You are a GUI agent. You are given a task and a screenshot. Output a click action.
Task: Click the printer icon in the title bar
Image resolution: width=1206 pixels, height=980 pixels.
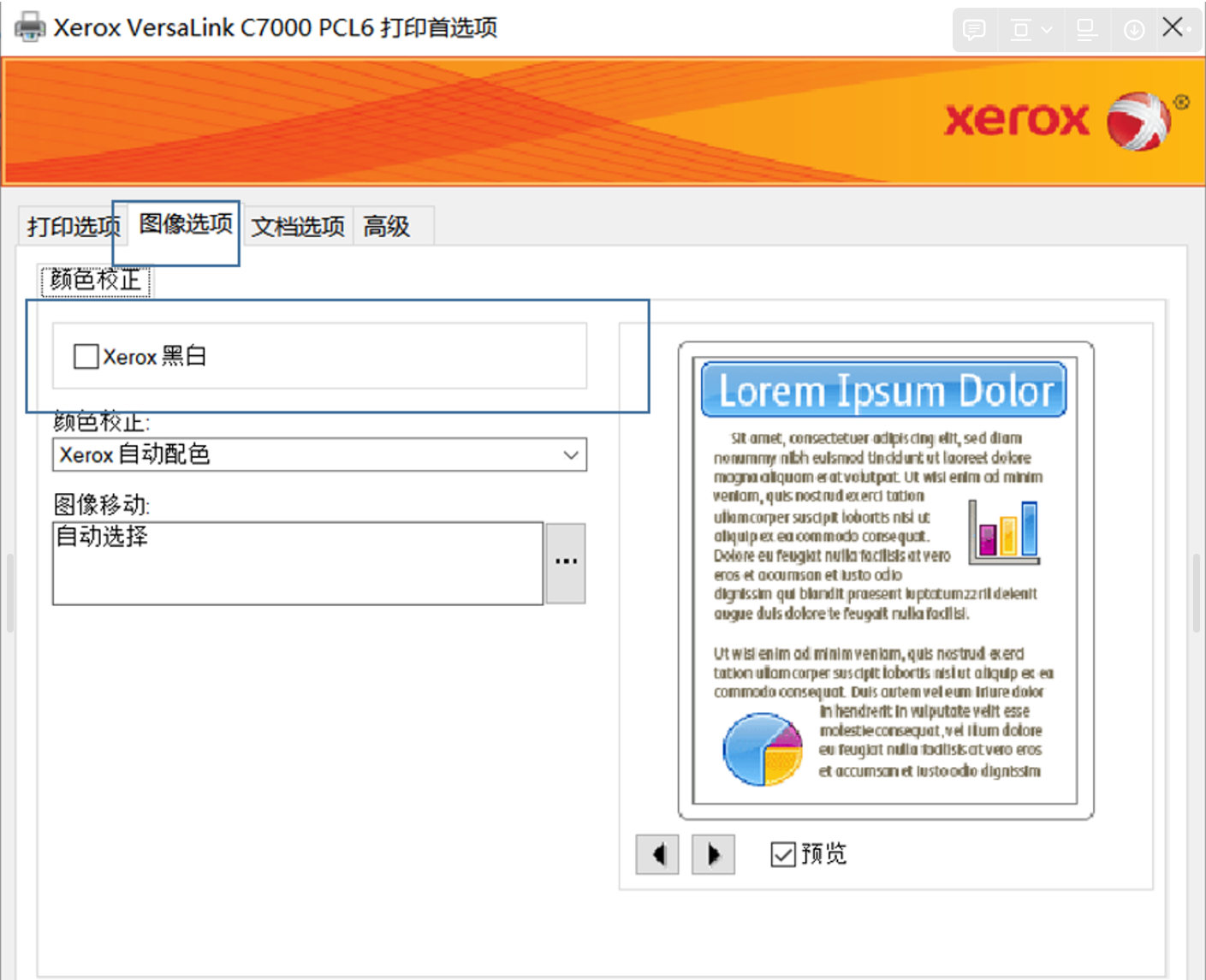tap(30, 27)
